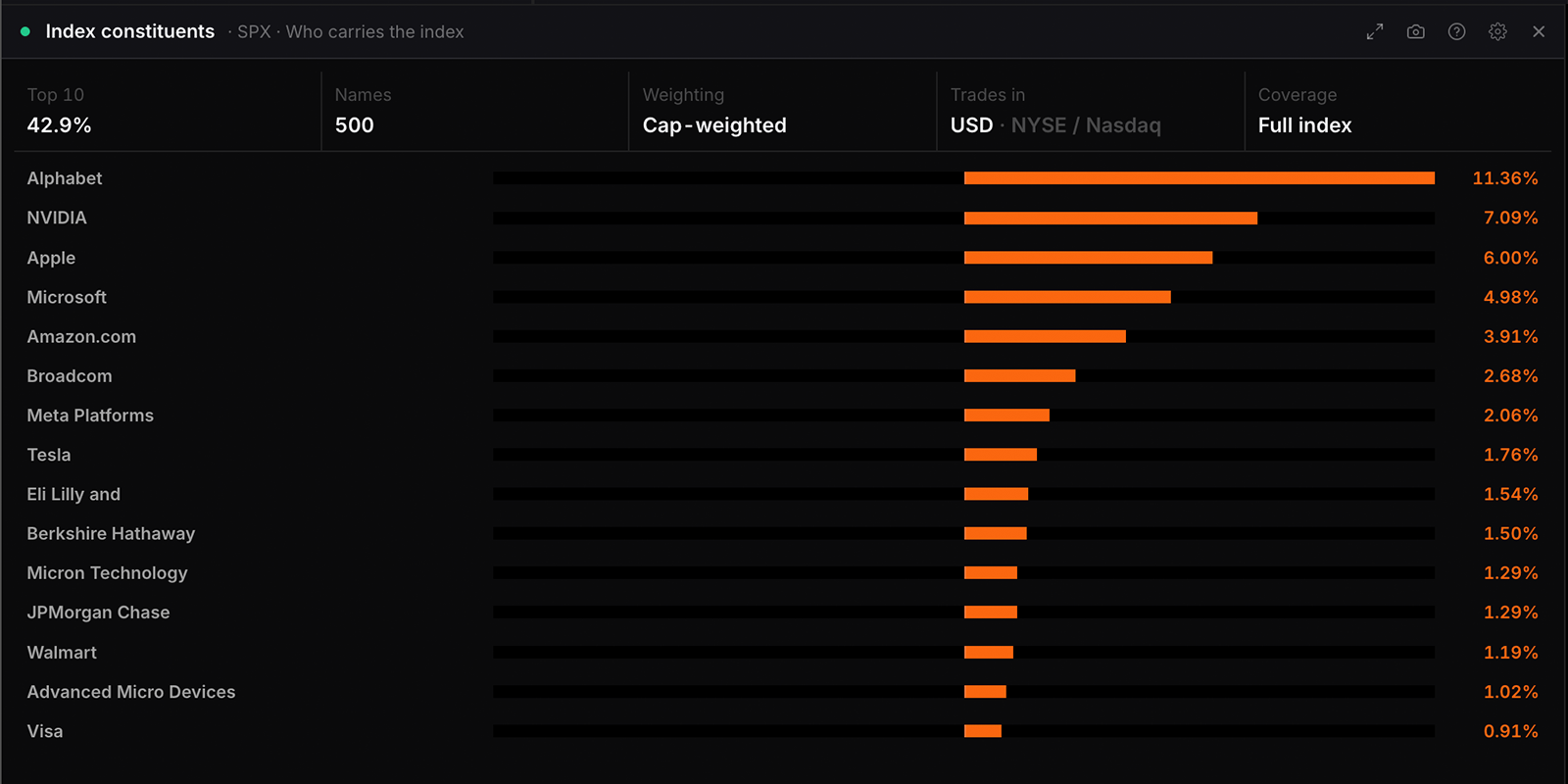Image resolution: width=1568 pixels, height=784 pixels.
Task: Select the Tesla row label
Action: click(49, 455)
